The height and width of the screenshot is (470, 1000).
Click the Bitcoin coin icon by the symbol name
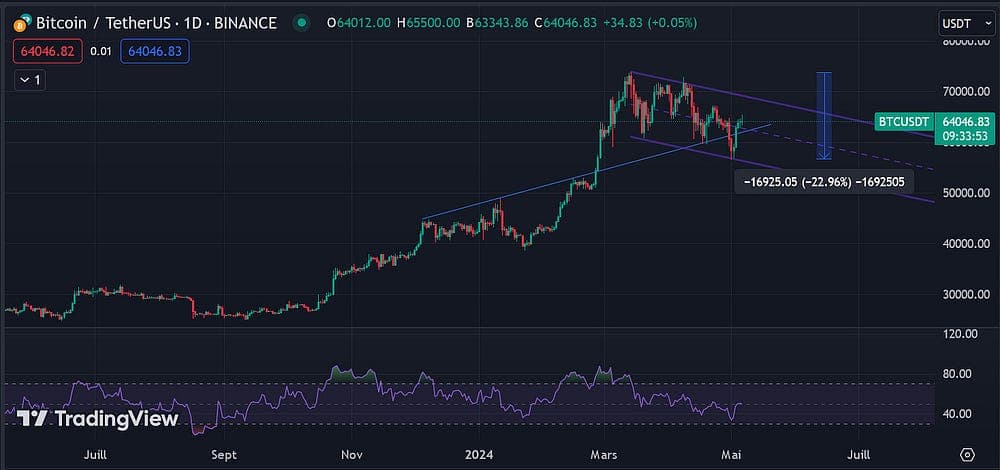[20, 24]
